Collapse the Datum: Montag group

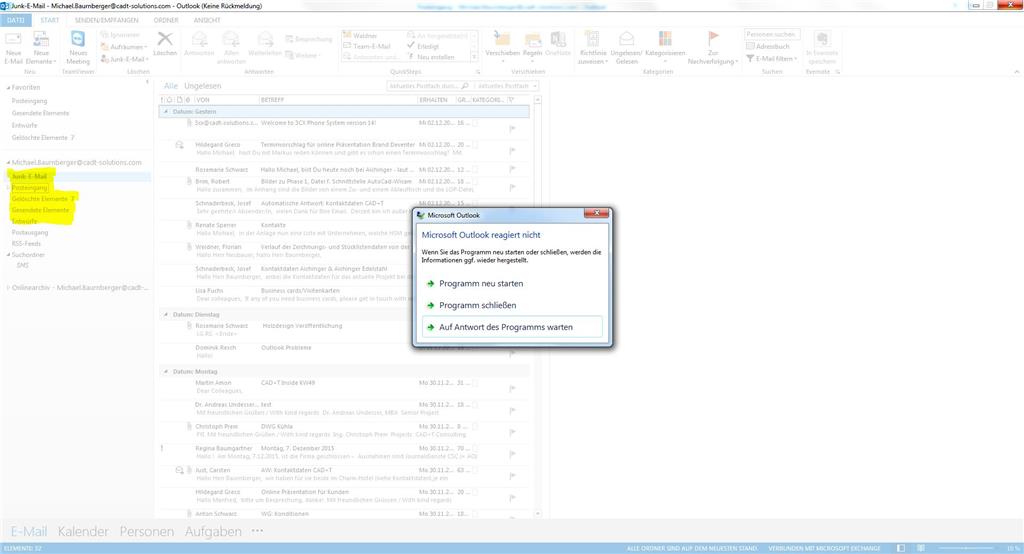pyautogui.click(x=165, y=372)
